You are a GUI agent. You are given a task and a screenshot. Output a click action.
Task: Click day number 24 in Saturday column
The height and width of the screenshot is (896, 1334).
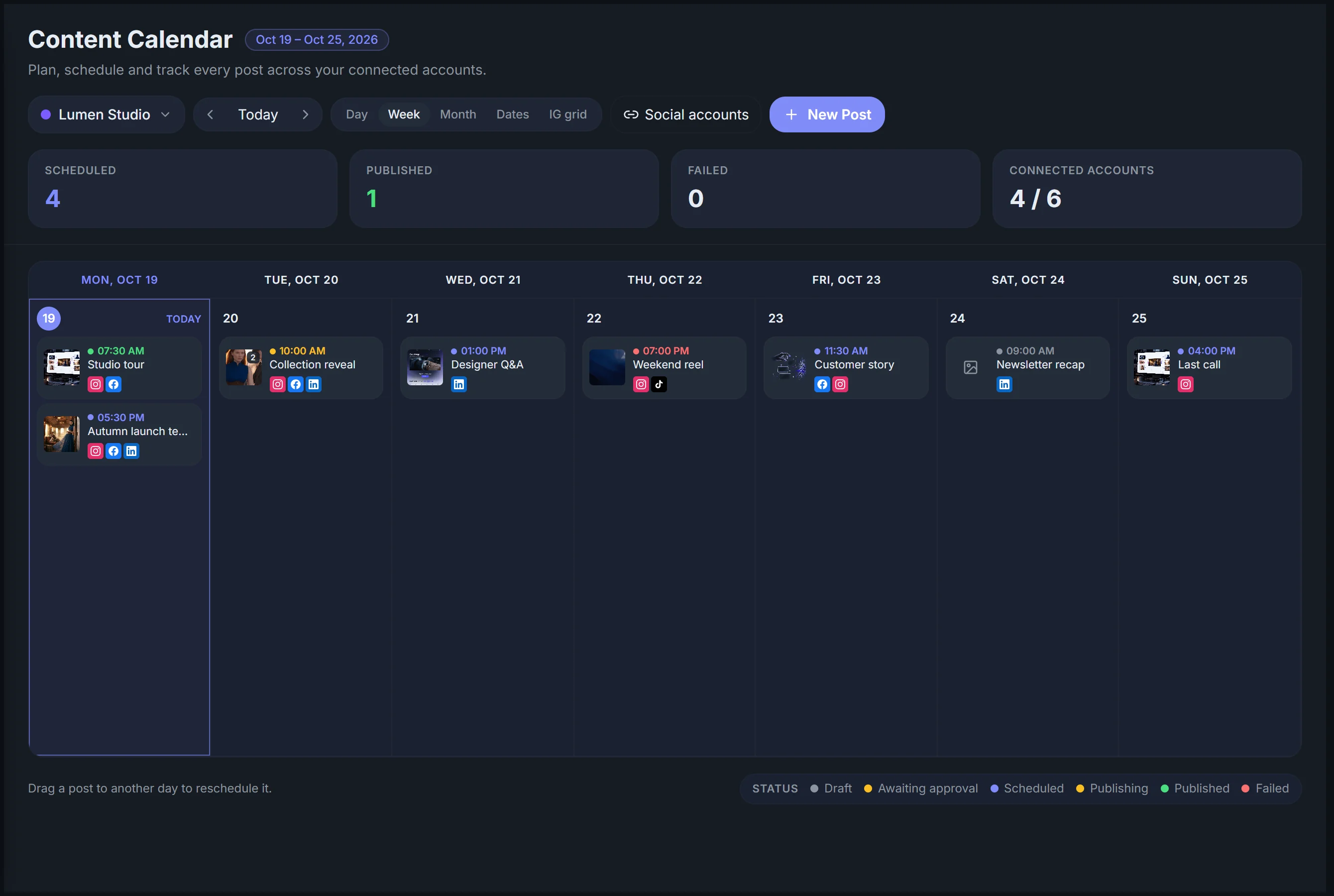pos(958,319)
